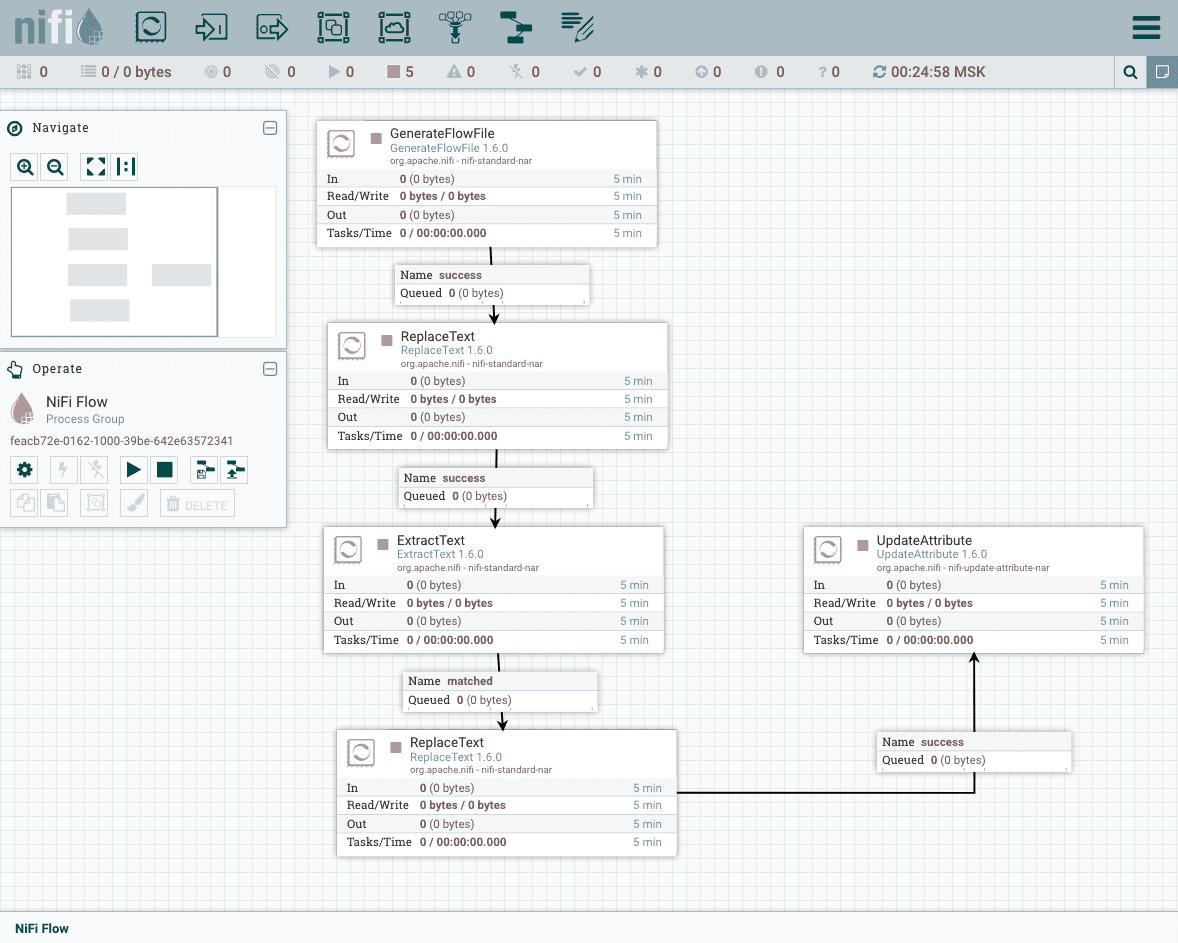The image size is (1178, 943).
Task: Open process group configuration gear
Action: 25,470
